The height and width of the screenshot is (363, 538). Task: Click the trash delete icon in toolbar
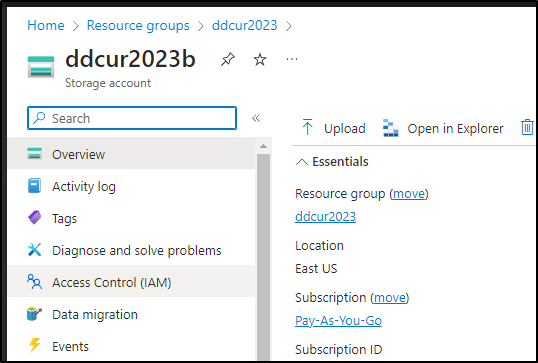click(527, 127)
